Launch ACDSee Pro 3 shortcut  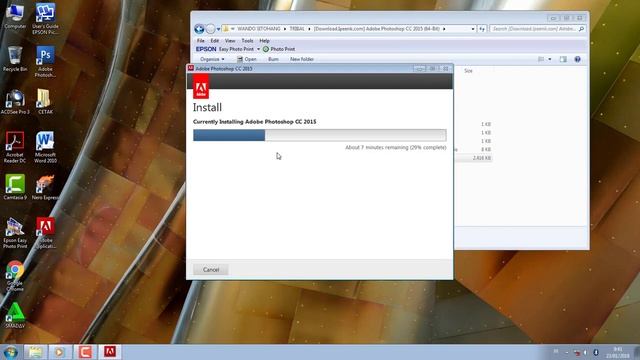[x=15, y=102]
